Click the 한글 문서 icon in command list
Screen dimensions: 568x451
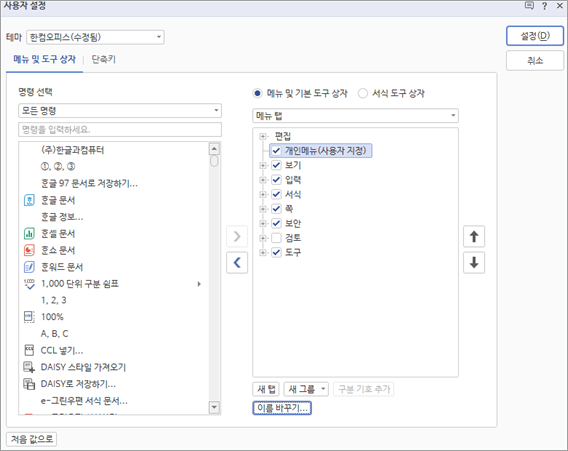[29, 200]
